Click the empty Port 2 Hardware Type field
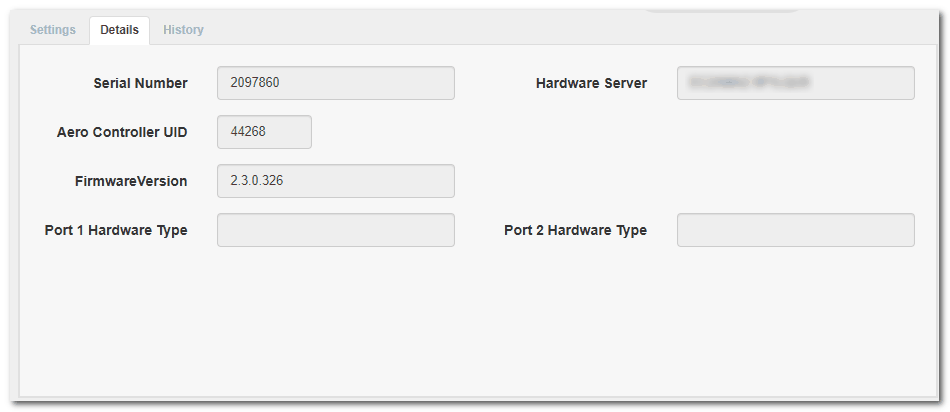The image size is (950, 412). [x=795, y=230]
